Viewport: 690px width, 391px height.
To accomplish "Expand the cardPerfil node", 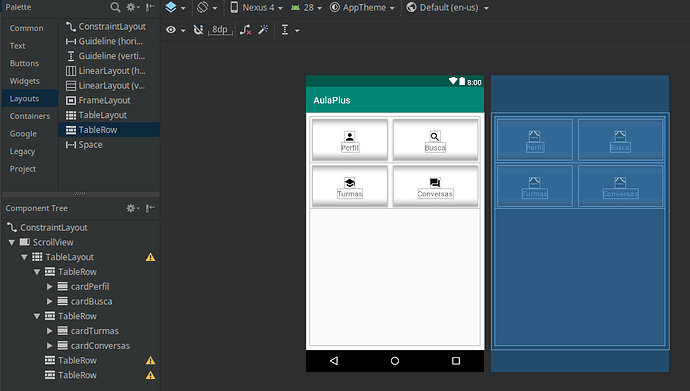I will click(50, 287).
